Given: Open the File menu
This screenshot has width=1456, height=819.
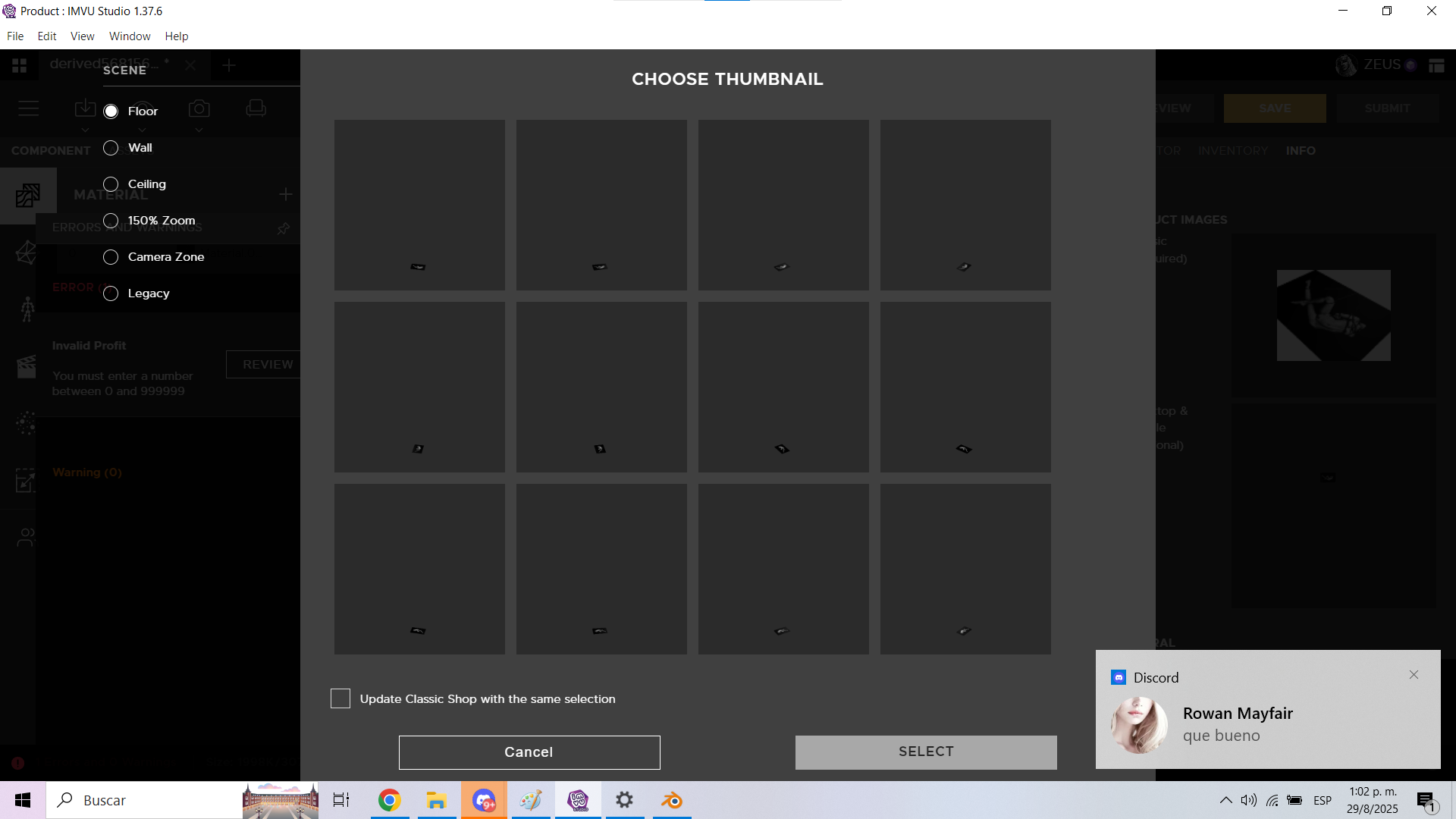Looking at the screenshot, I should (x=15, y=36).
